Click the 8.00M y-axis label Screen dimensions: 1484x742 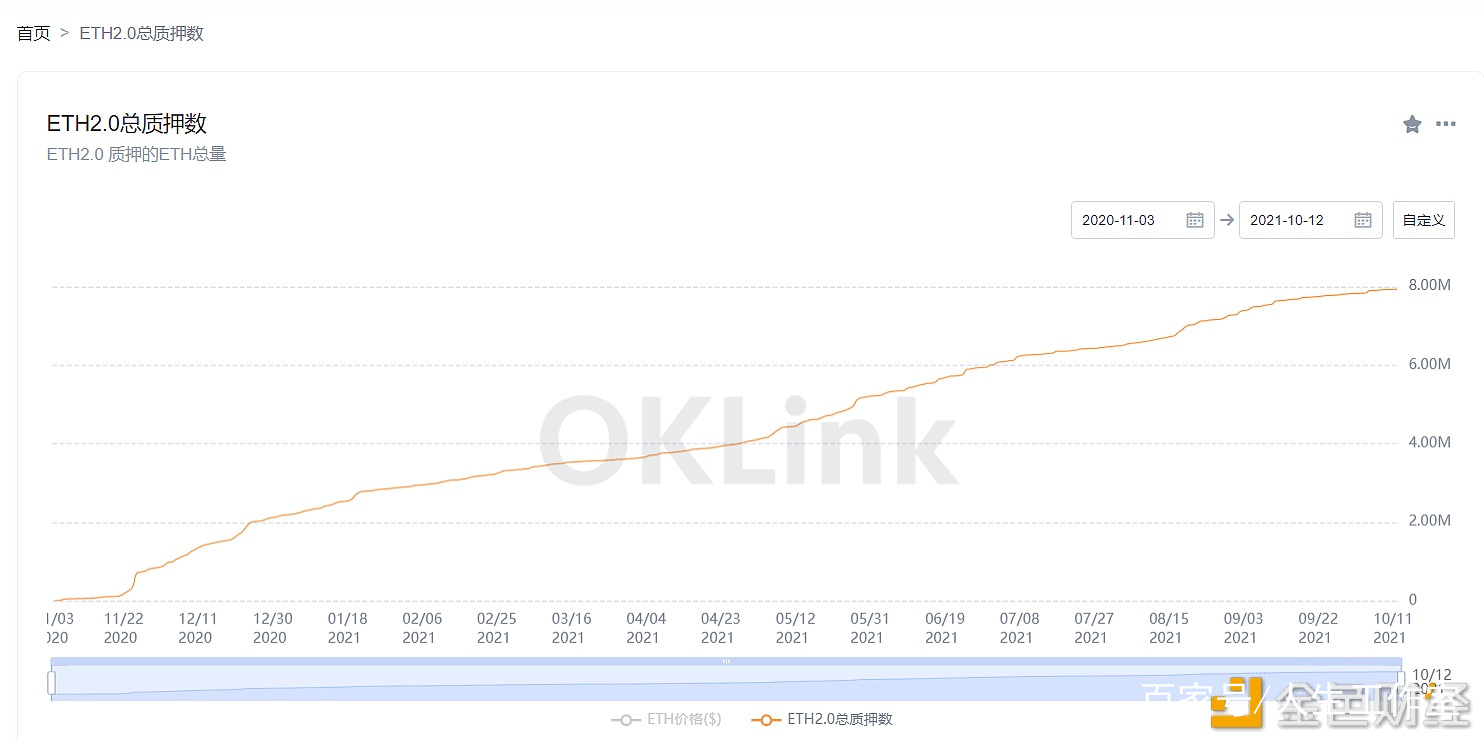tap(1429, 285)
